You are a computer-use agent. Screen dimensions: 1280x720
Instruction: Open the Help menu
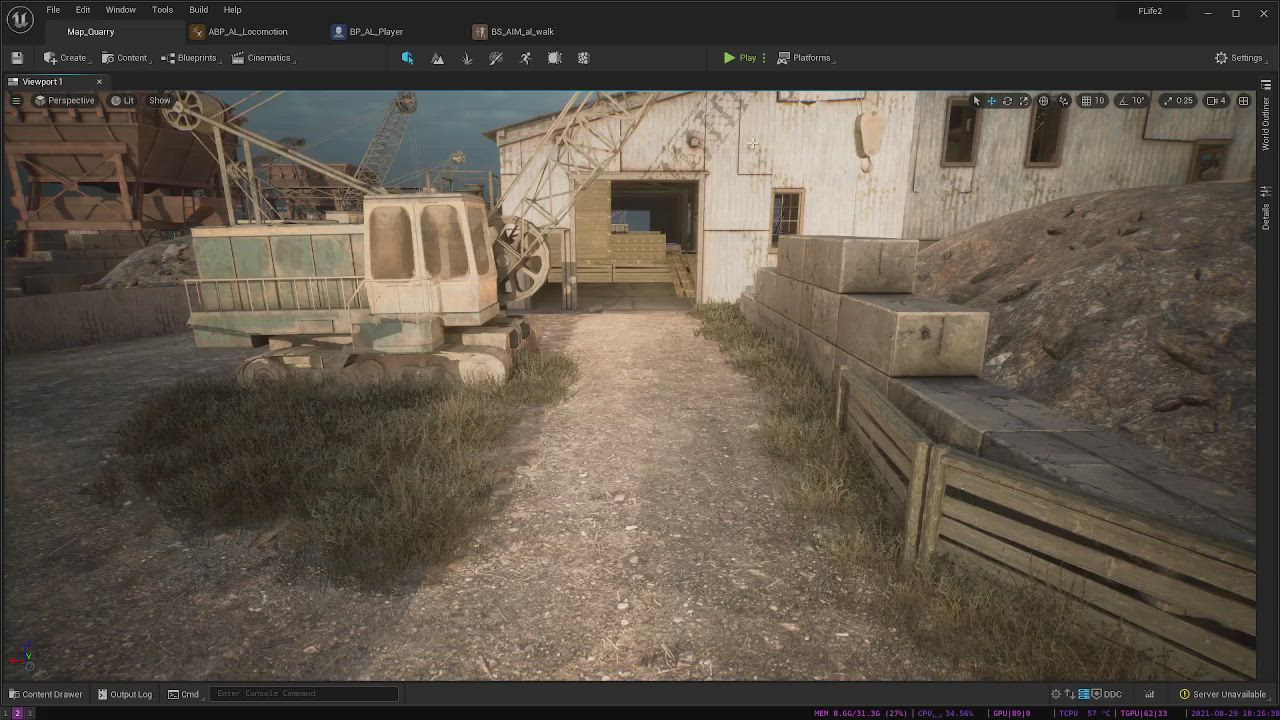coord(232,10)
